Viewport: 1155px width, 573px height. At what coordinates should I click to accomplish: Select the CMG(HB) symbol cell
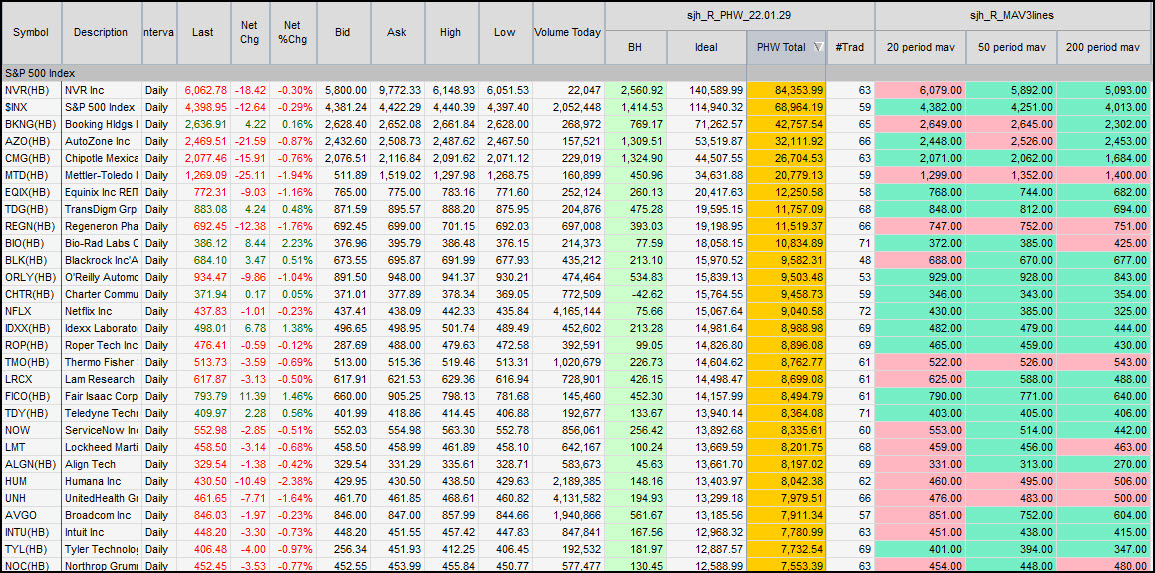point(32,158)
